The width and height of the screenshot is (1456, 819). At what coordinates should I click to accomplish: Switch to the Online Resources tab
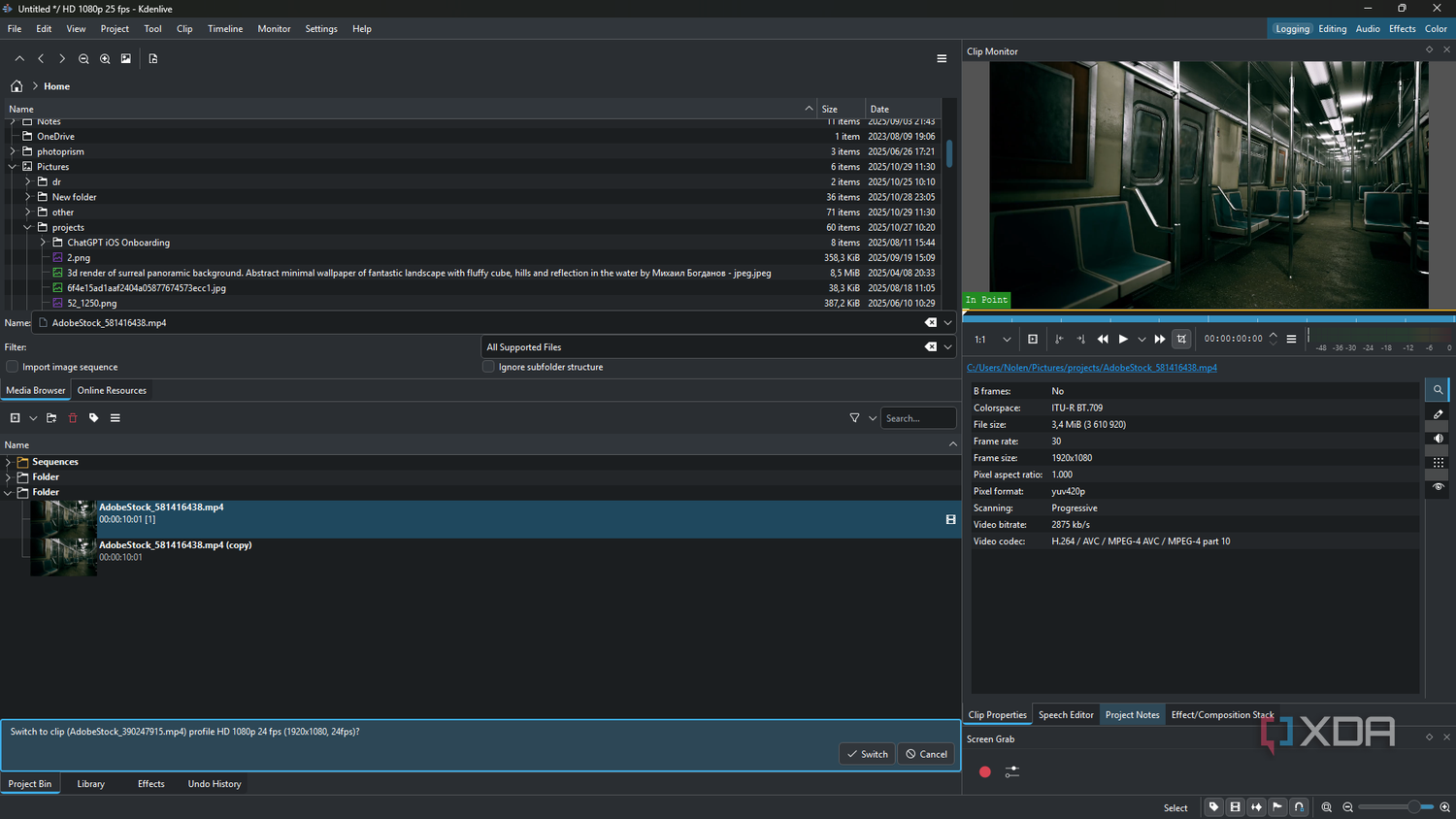click(x=112, y=391)
